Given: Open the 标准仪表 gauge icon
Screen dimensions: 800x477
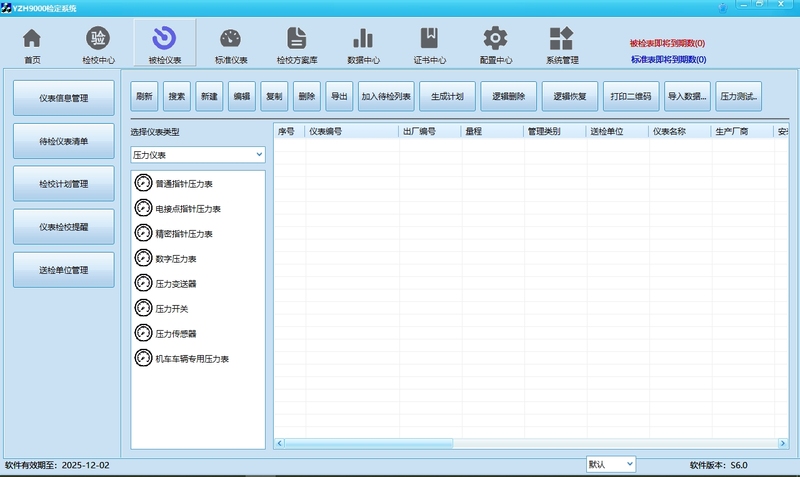Looking at the screenshot, I should pos(230,39).
